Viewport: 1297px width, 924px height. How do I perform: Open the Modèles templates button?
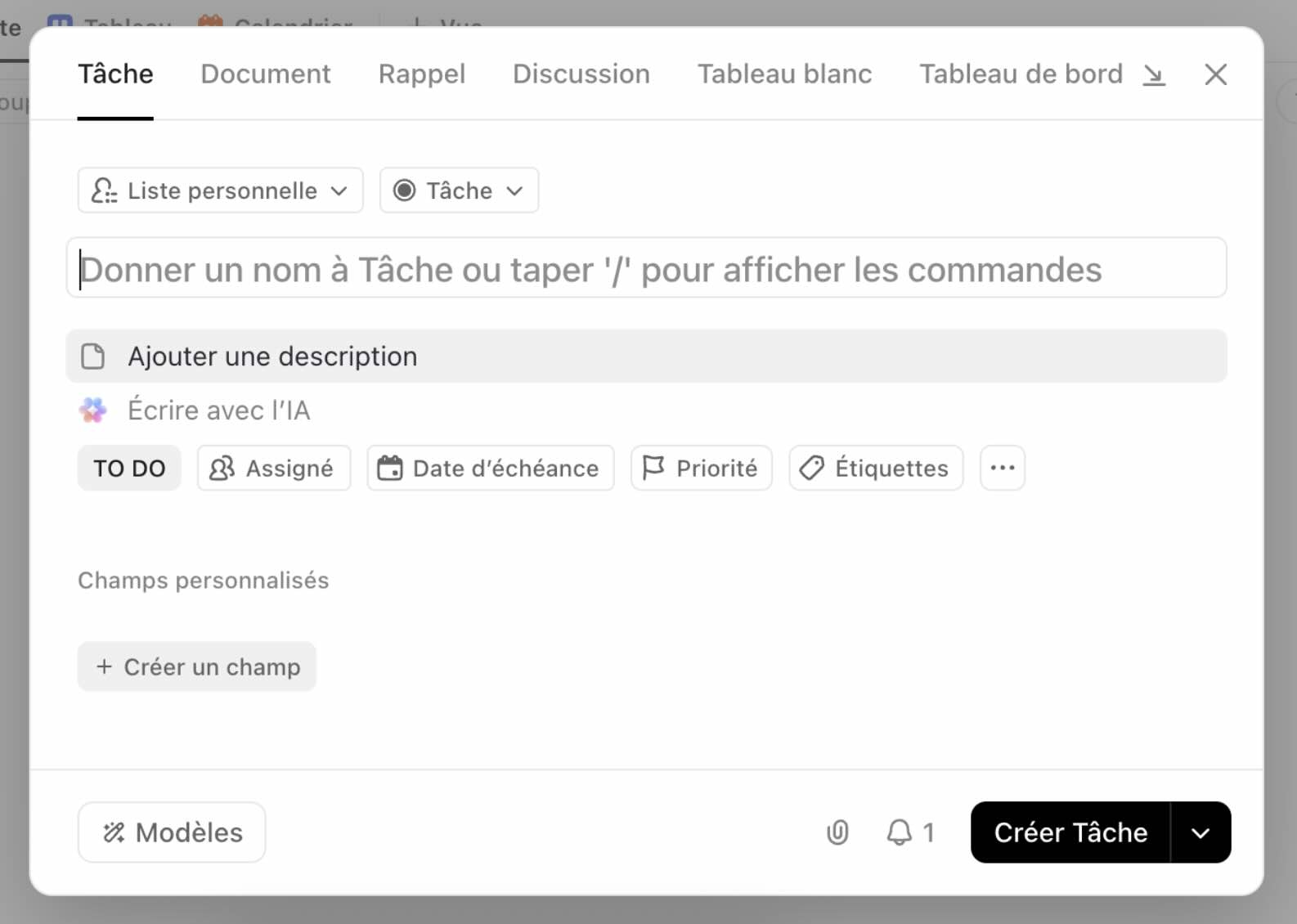coord(172,832)
